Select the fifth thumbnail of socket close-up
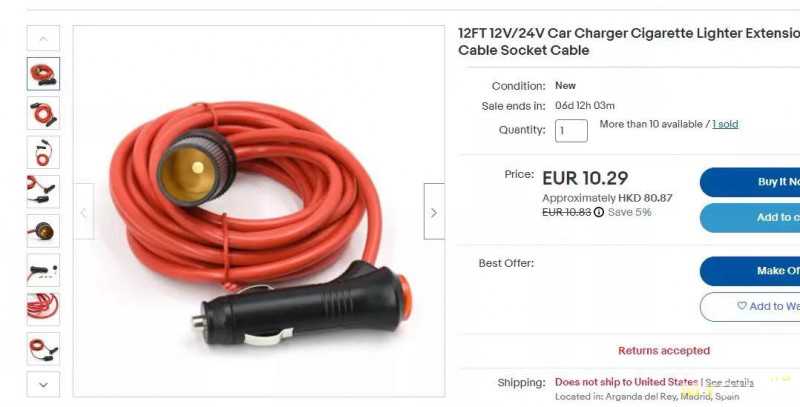 (x=43, y=231)
